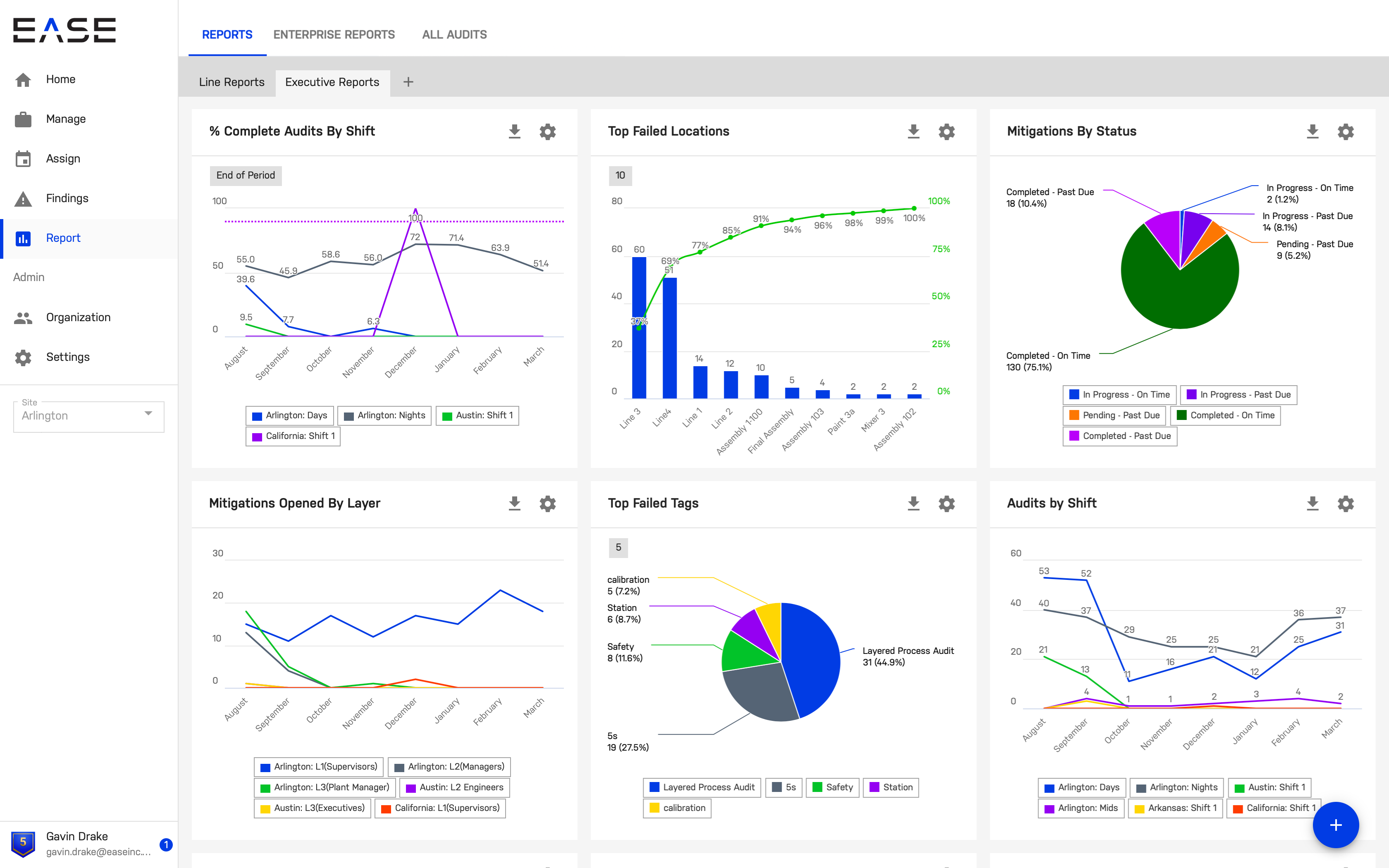Click the plus icon to add report tab
1389x868 pixels.
pyautogui.click(x=408, y=82)
